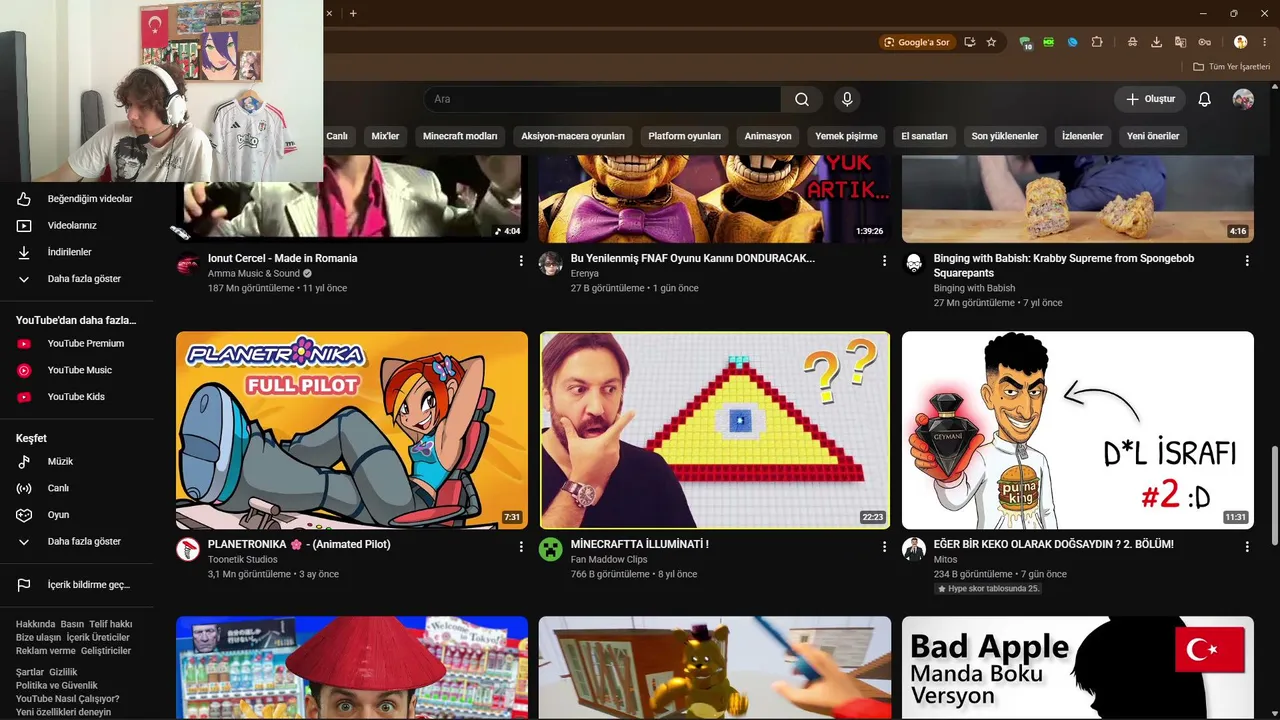Click the extension icon with badge 10
The width and height of the screenshot is (1280, 720).
tap(1025, 43)
